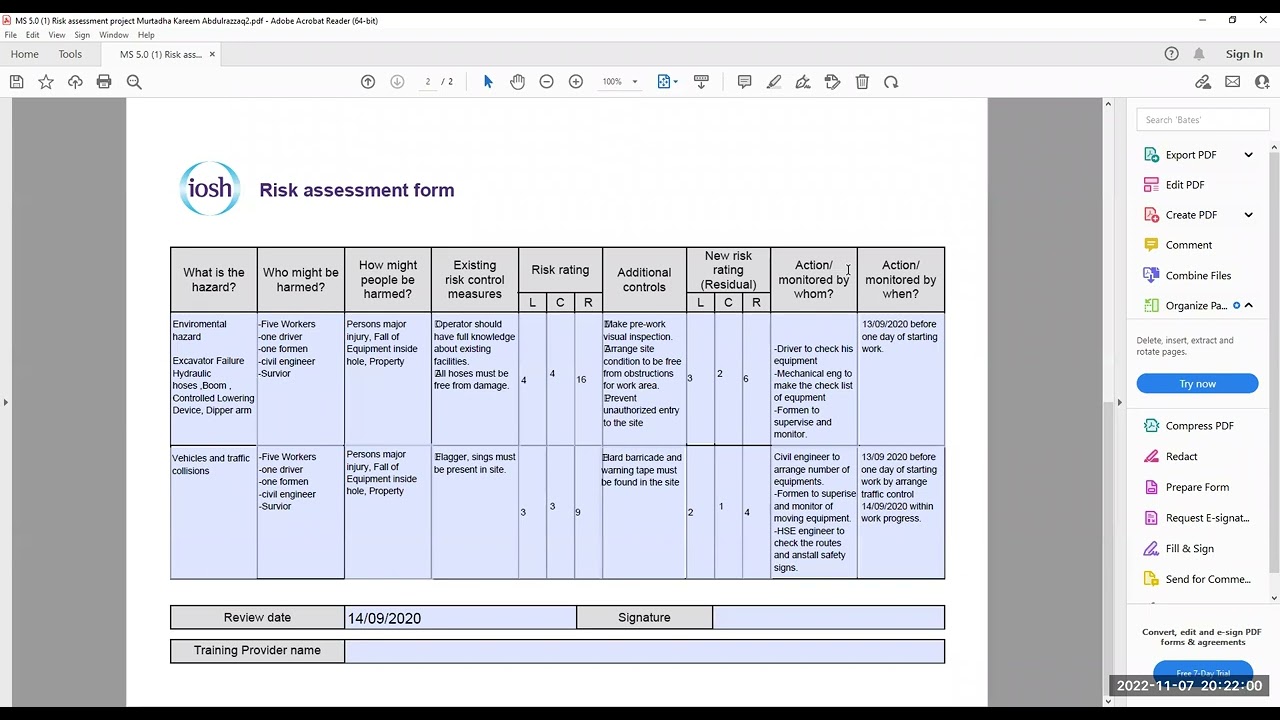Open the Request E-signatures tool
The width and height of the screenshot is (1280, 720).
coord(1206,518)
